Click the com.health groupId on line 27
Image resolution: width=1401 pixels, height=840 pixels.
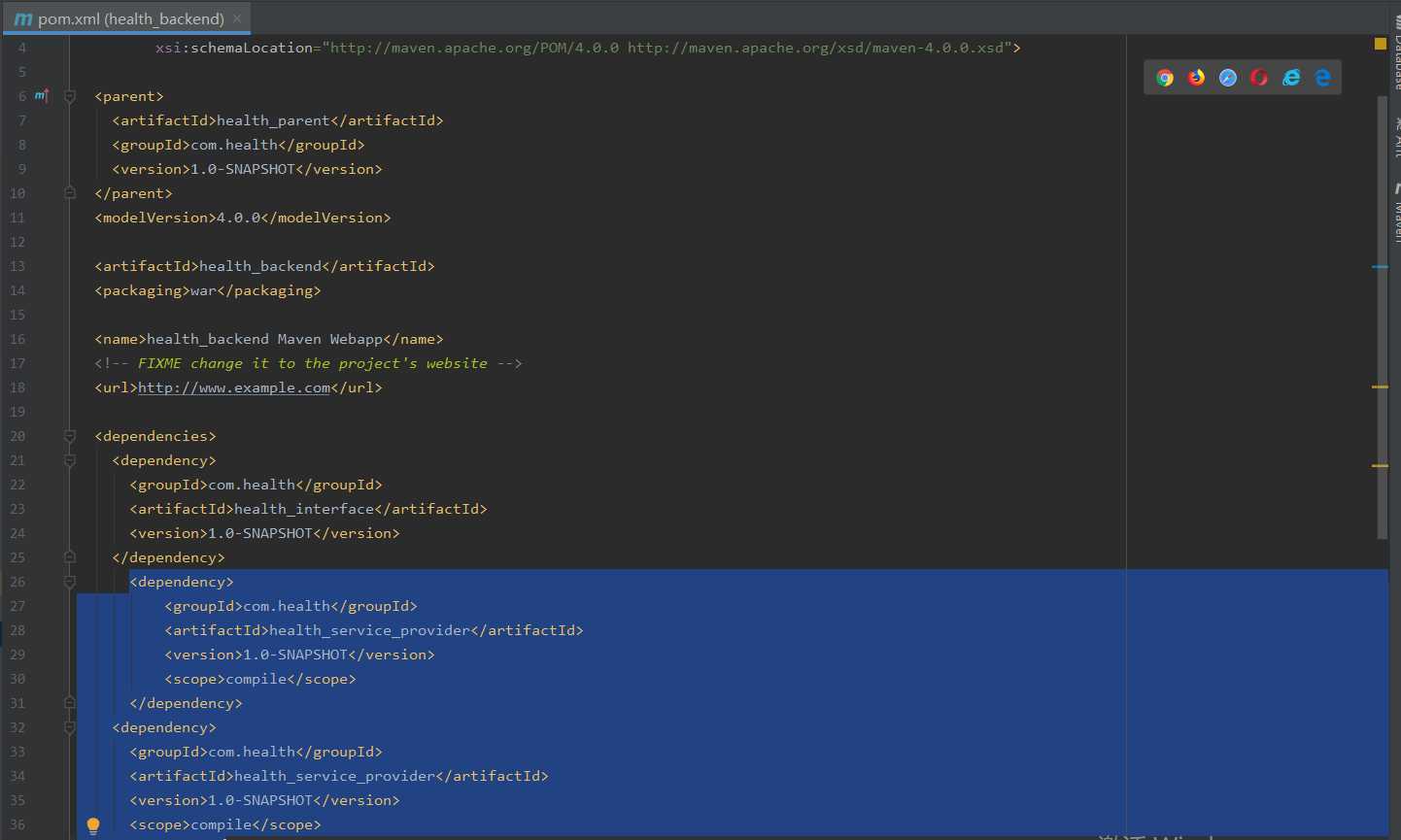pyautogui.click(x=287, y=606)
